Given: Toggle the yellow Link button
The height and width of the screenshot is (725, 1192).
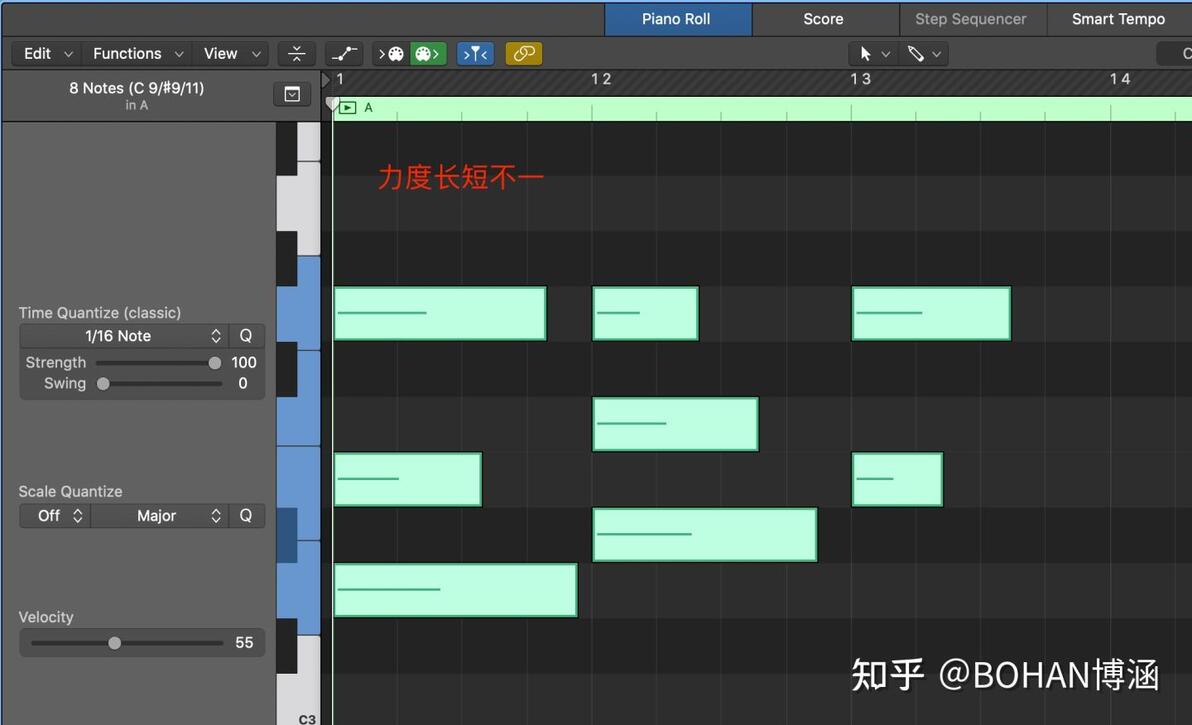Looking at the screenshot, I should 524,54.
